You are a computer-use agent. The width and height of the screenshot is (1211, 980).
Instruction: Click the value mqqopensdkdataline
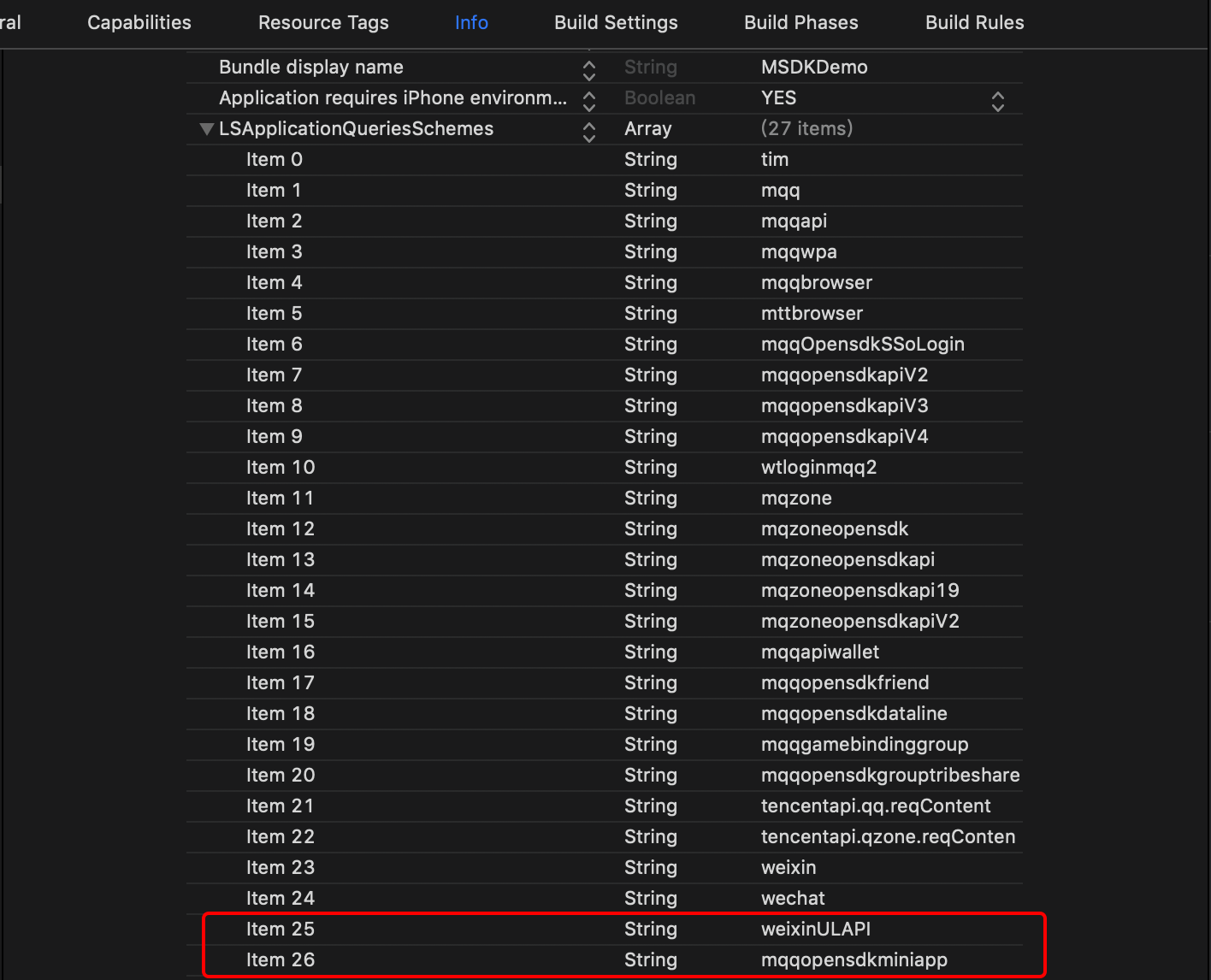[854, 714]
